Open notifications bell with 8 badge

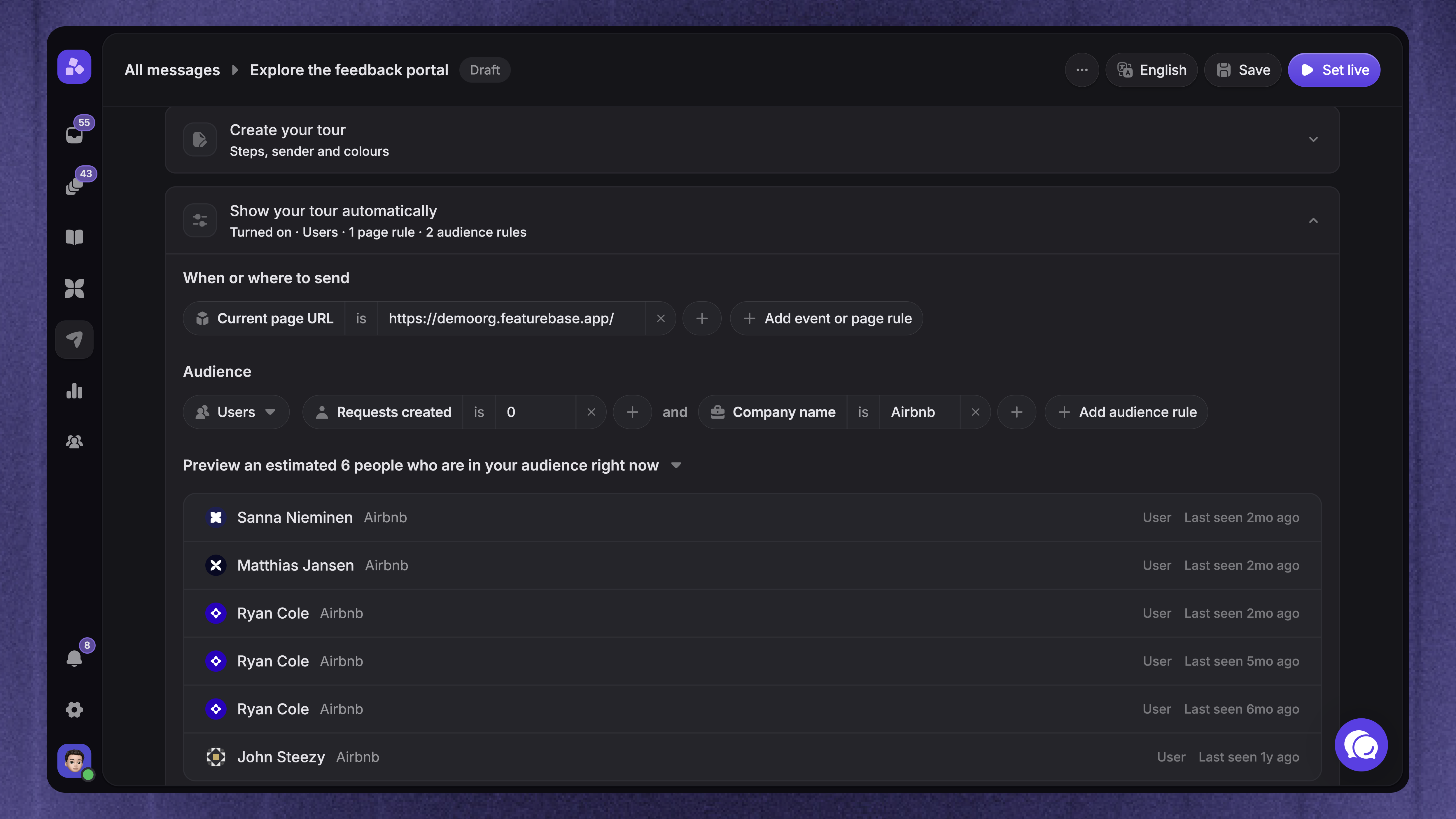pyautogui.click(x=75, y=658)
